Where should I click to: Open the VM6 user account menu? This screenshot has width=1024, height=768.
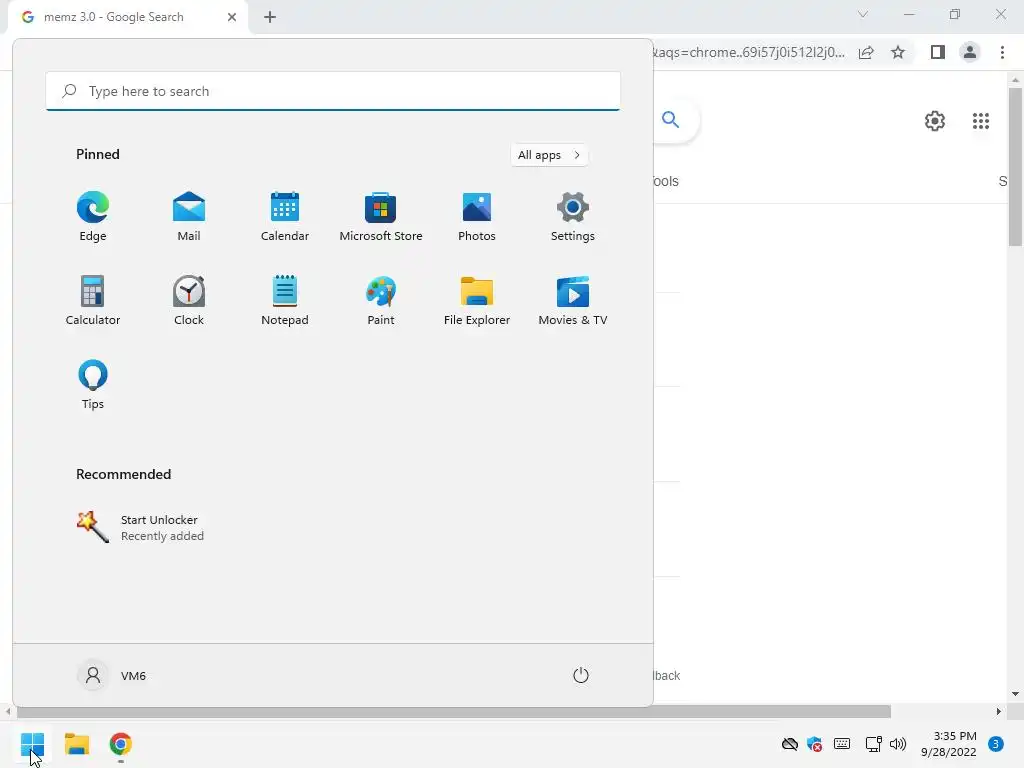coord(112,675)
